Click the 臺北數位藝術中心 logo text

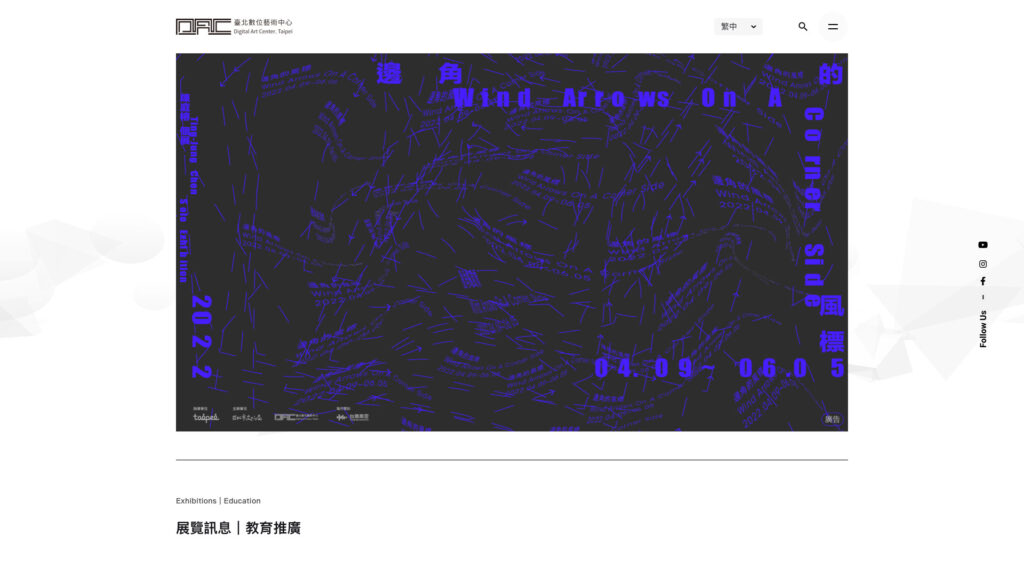pos(263,22)
